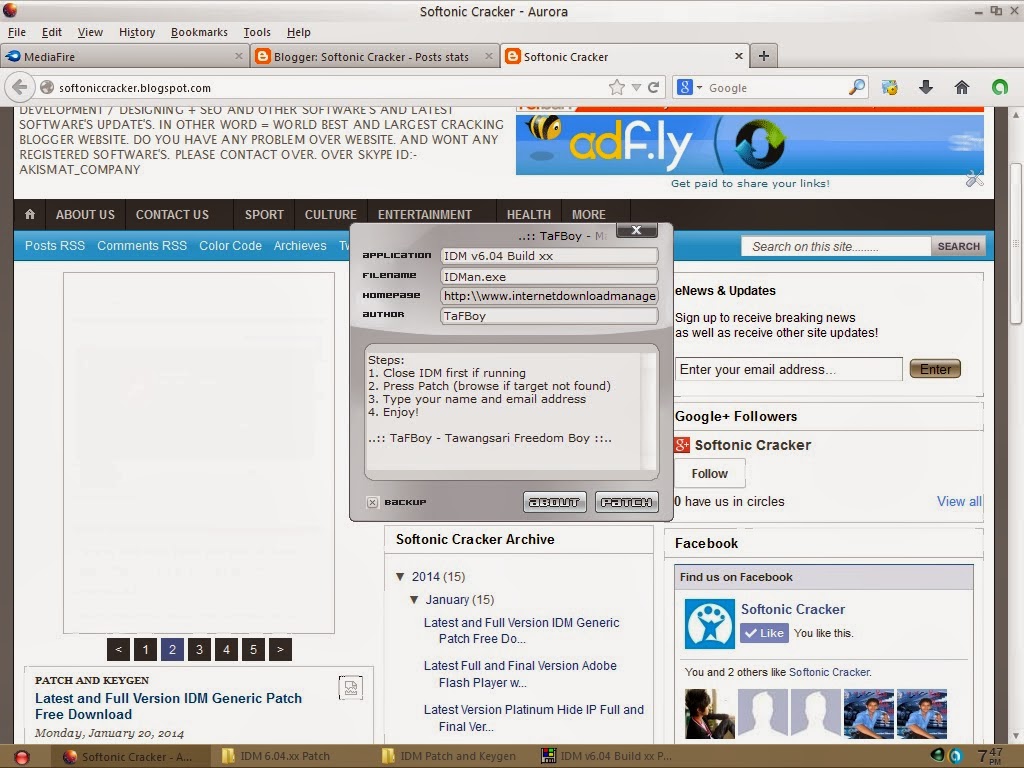This screenshot has height=768, width=1024.
Task: Open the Tools menu
Action: [x=257, y=32]
